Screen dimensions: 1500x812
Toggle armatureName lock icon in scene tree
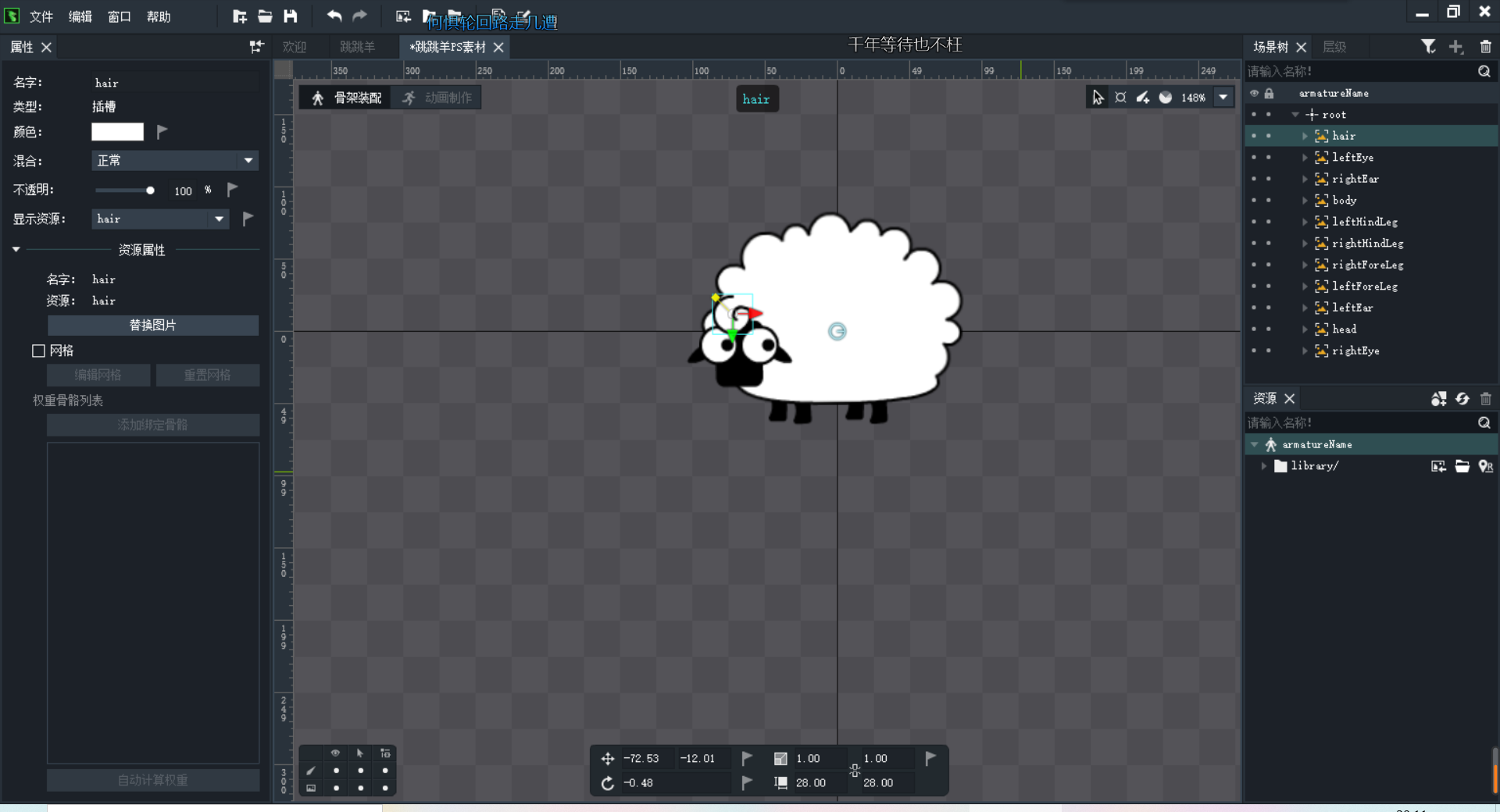tap(1270, 94)
